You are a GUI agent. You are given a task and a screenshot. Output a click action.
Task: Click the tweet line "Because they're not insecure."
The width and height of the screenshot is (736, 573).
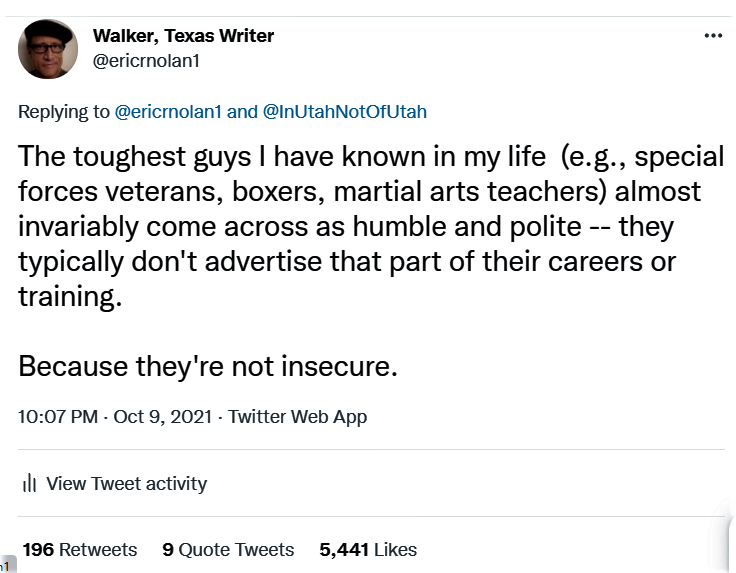click(x=208, y=366)
